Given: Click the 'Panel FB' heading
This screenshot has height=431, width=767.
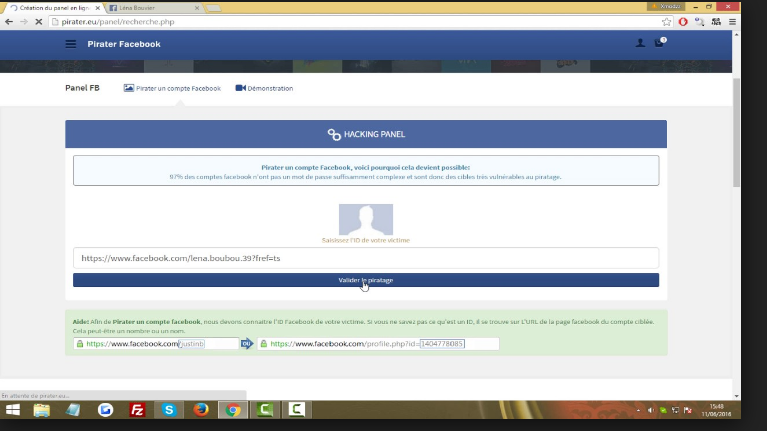Looking at the screenshot, I should pyautogui.click(x=82, y=88).
